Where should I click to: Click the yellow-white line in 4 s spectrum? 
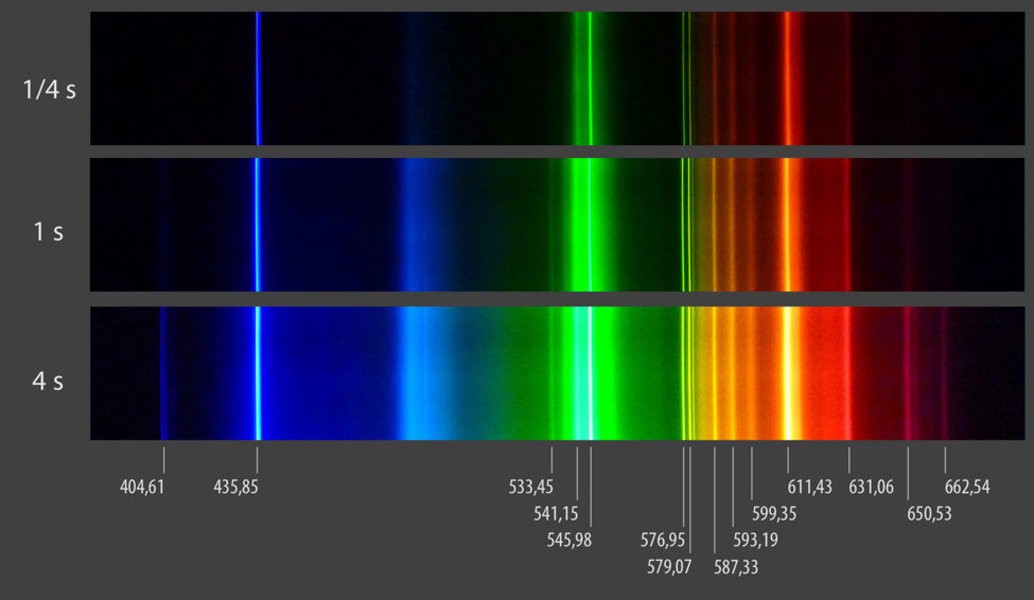(787, 373)
